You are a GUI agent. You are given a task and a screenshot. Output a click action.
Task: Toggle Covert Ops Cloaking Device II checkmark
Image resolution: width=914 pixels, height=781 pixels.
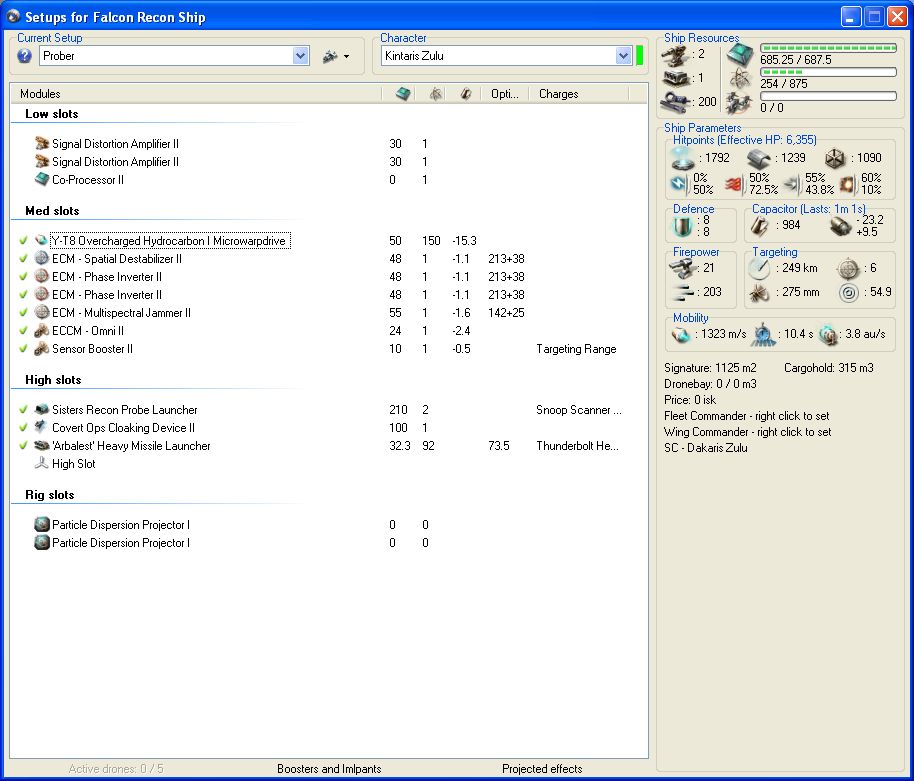coord(23,427)
